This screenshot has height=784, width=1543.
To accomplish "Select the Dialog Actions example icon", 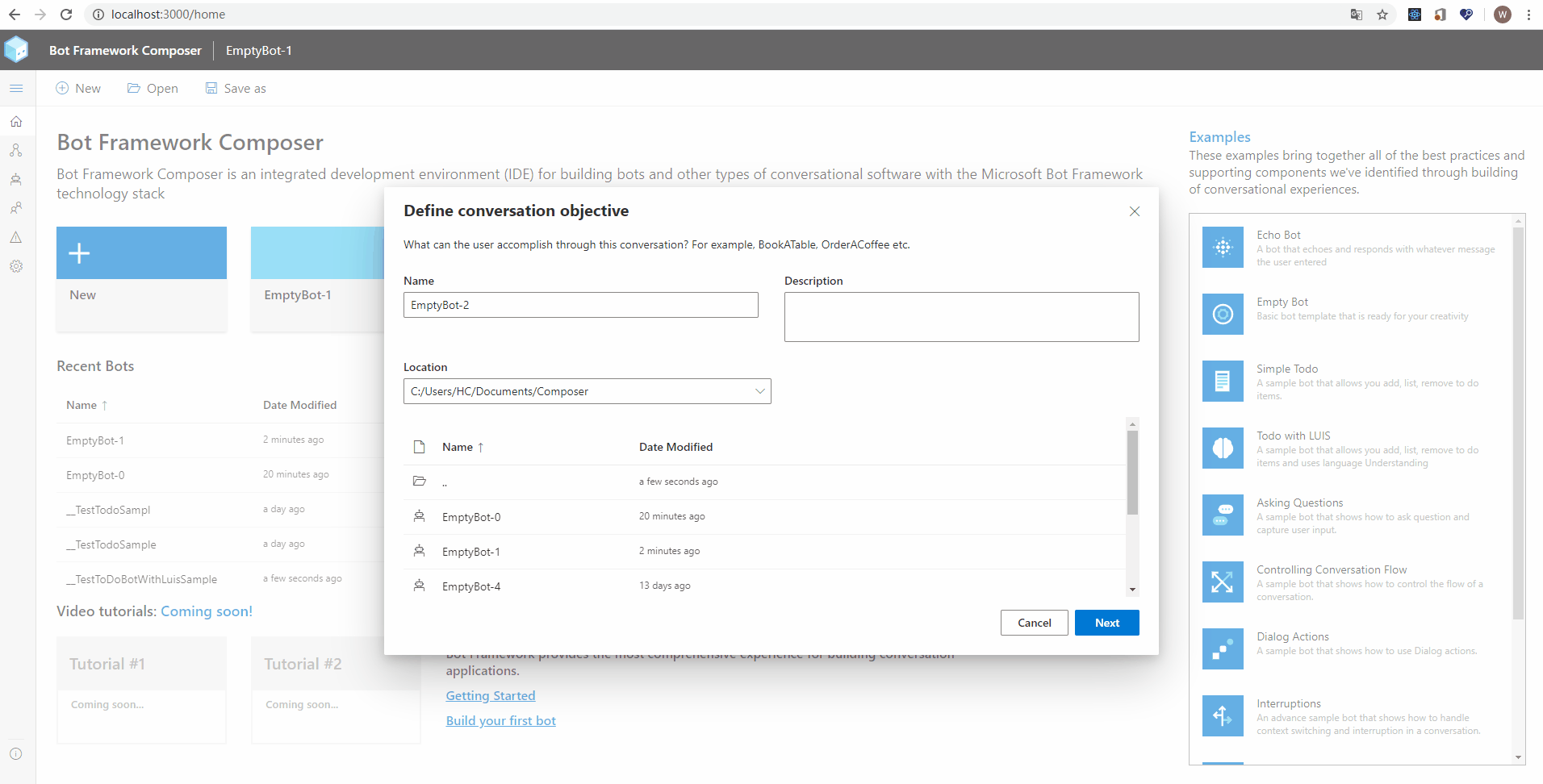I will pyautogui.click(x=1223, y=649).
